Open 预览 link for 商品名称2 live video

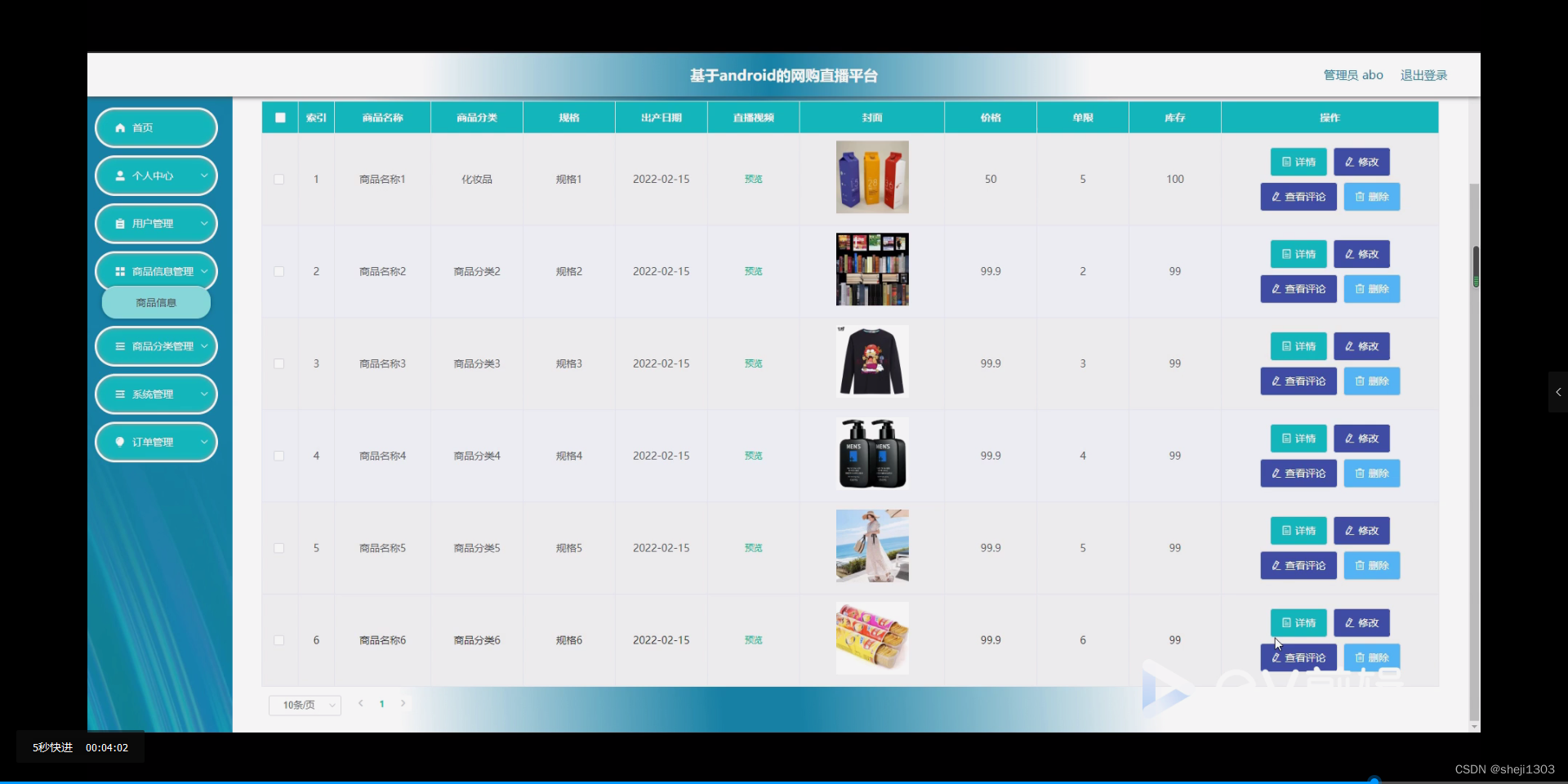(753, 271)
